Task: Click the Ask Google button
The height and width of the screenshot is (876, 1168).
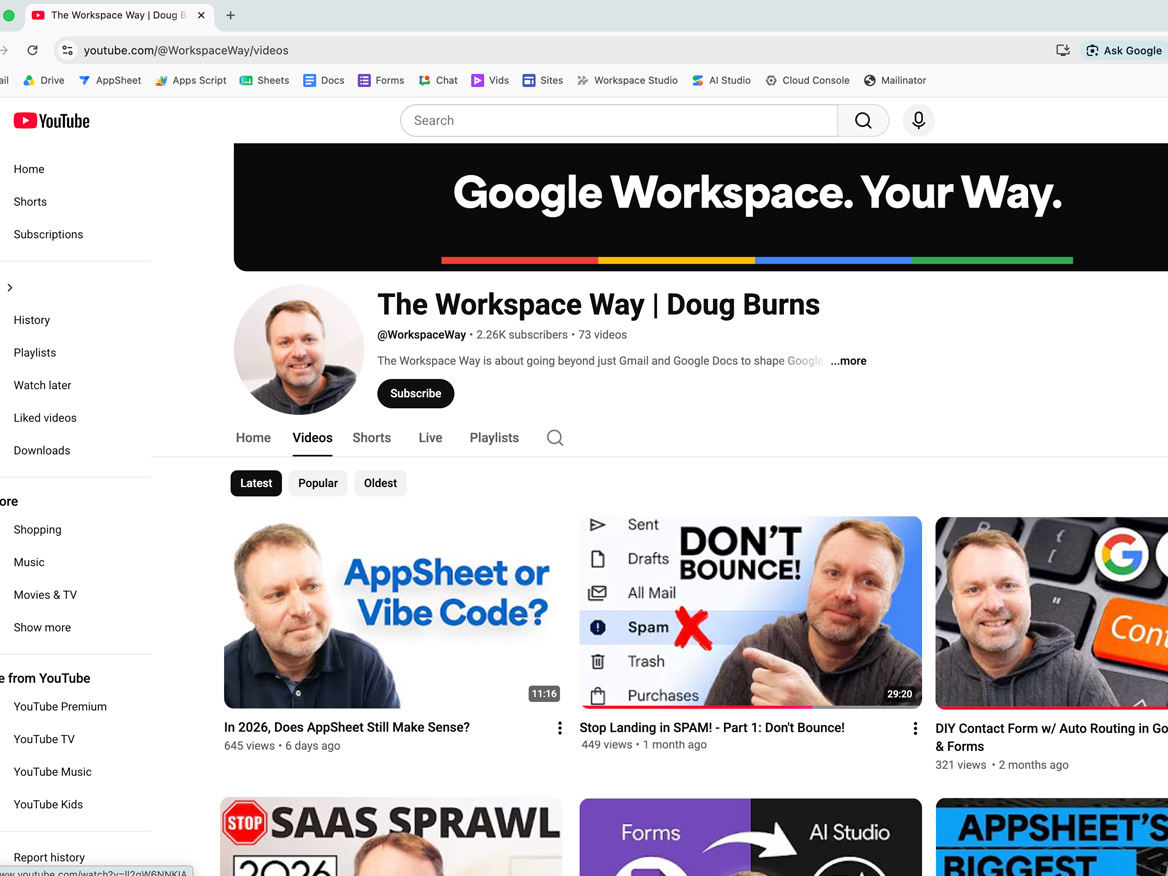Action: click(x=1124, y=50)
